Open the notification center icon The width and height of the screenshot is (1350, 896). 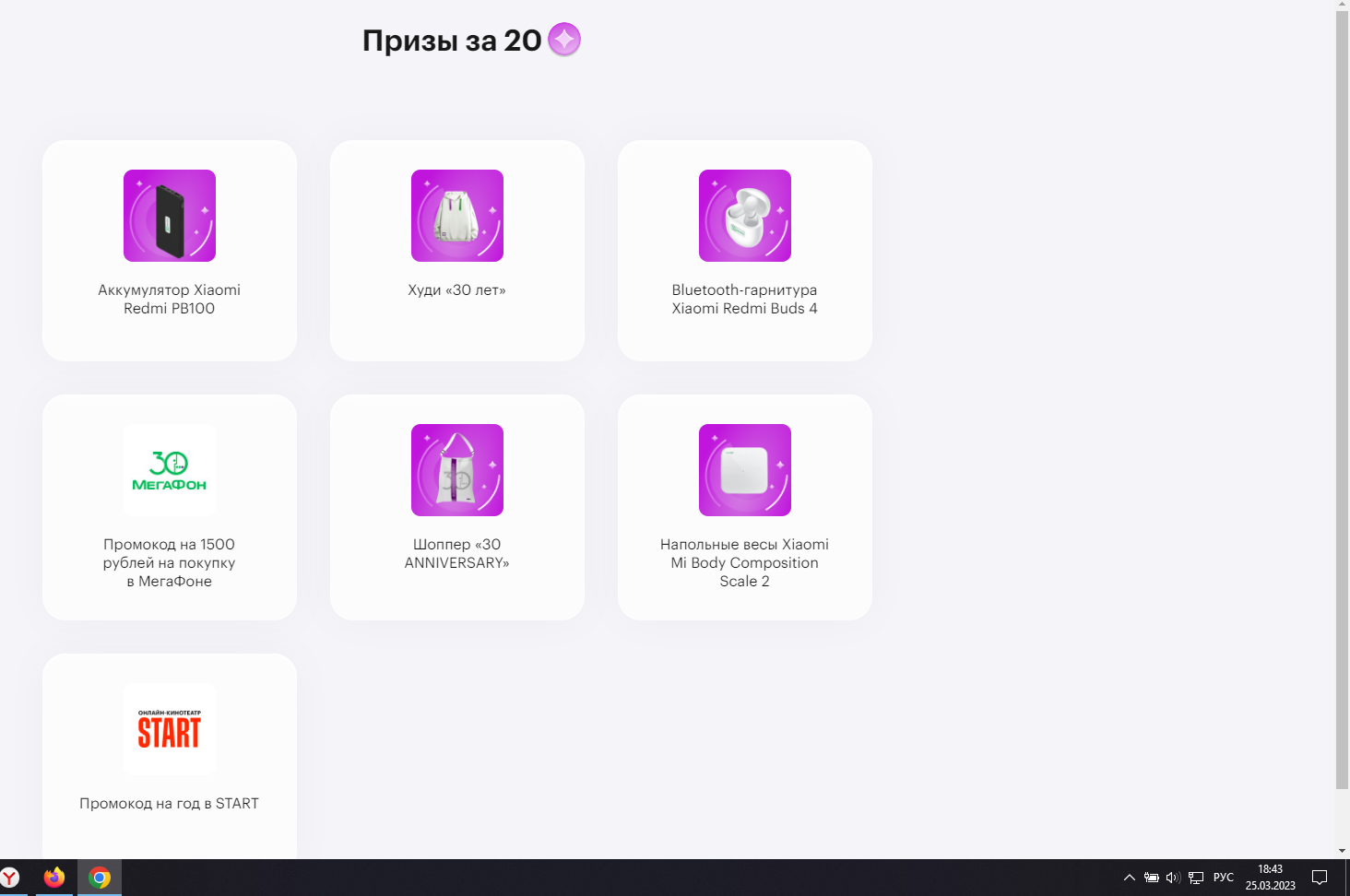[1320, 878]
